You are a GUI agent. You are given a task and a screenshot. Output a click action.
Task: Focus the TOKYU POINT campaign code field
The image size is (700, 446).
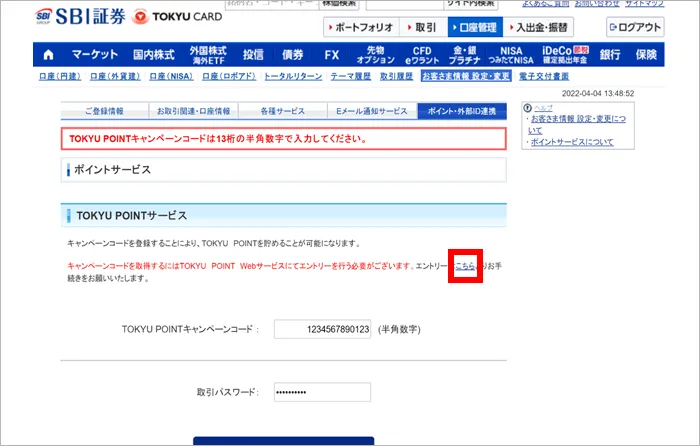(322, 329)
